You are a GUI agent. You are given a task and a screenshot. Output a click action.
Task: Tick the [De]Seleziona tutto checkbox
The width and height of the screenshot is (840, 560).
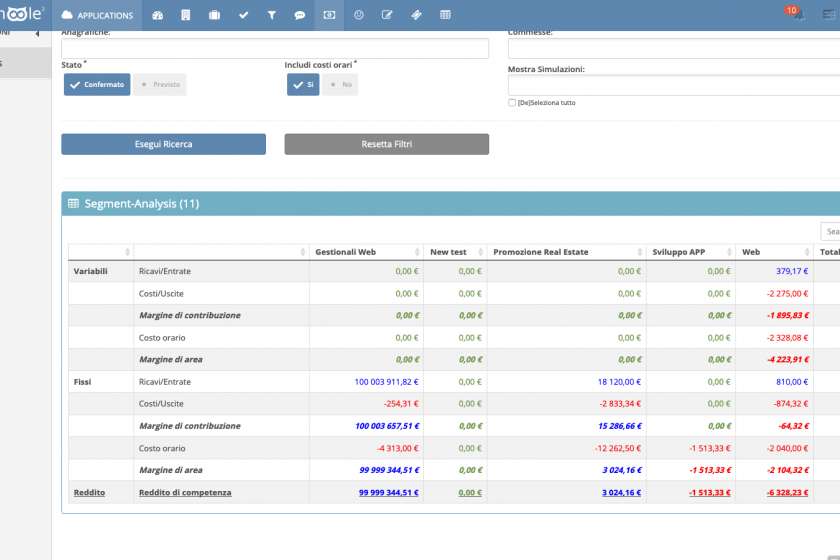click(x=512, y=102)
